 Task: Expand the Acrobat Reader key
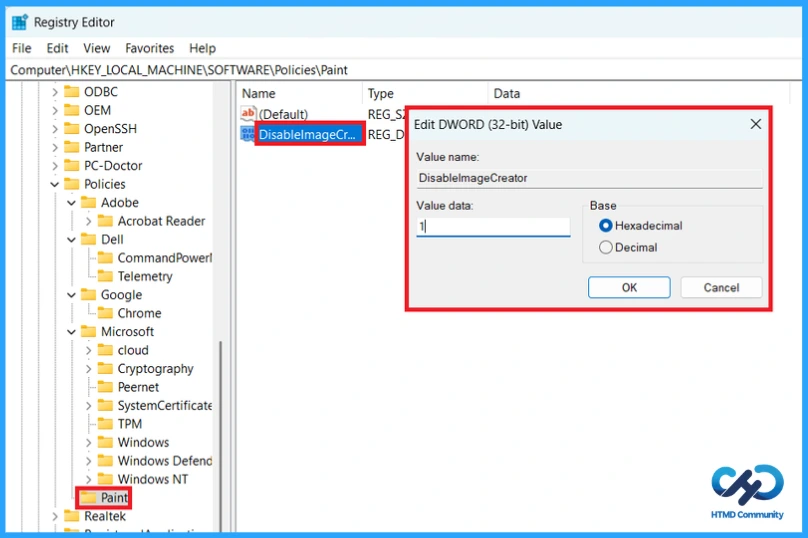pos(88,221)
